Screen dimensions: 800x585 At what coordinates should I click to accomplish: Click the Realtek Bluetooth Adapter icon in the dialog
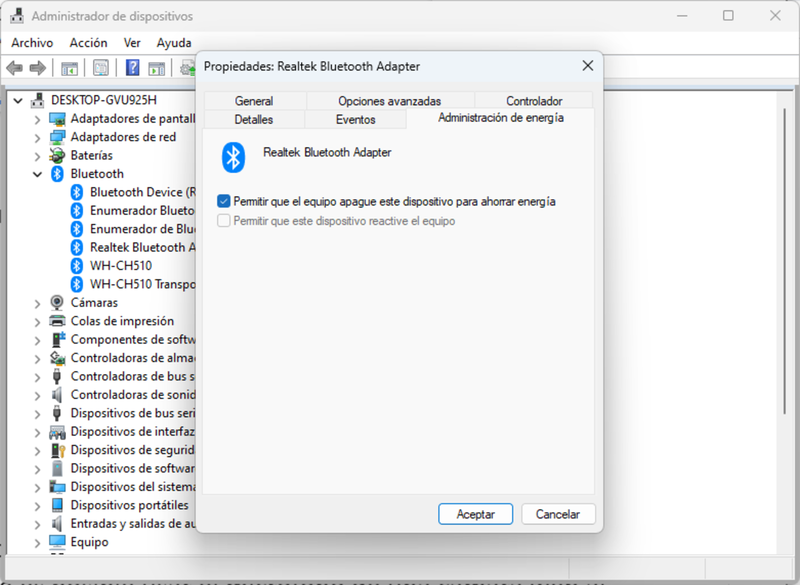pyautogui.click(x=233, y=155)
